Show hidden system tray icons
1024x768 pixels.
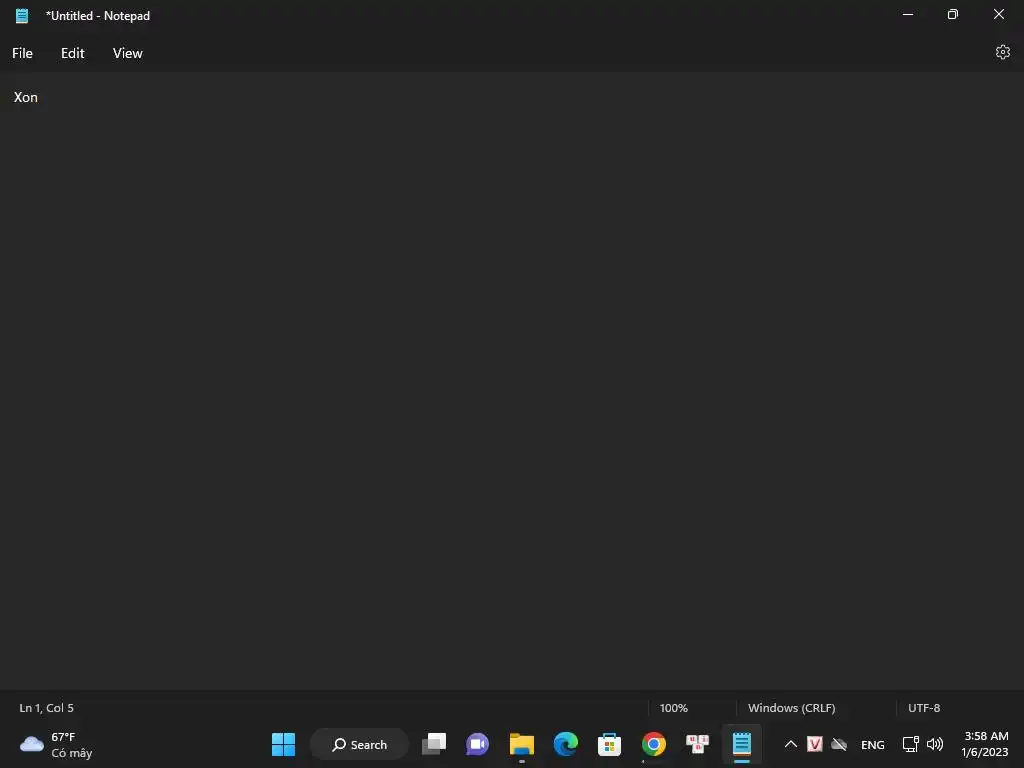pyautogui.click(x=790, y=744)
